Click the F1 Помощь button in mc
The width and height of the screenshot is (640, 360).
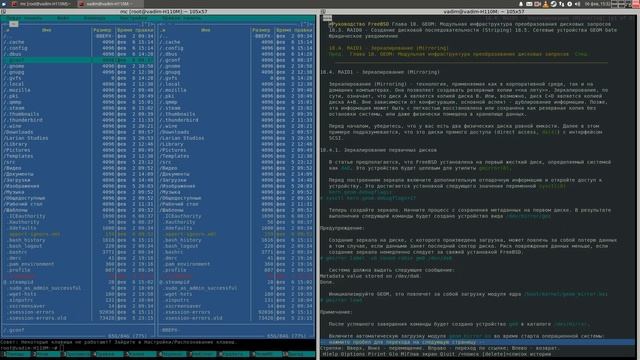coord(16,354)
